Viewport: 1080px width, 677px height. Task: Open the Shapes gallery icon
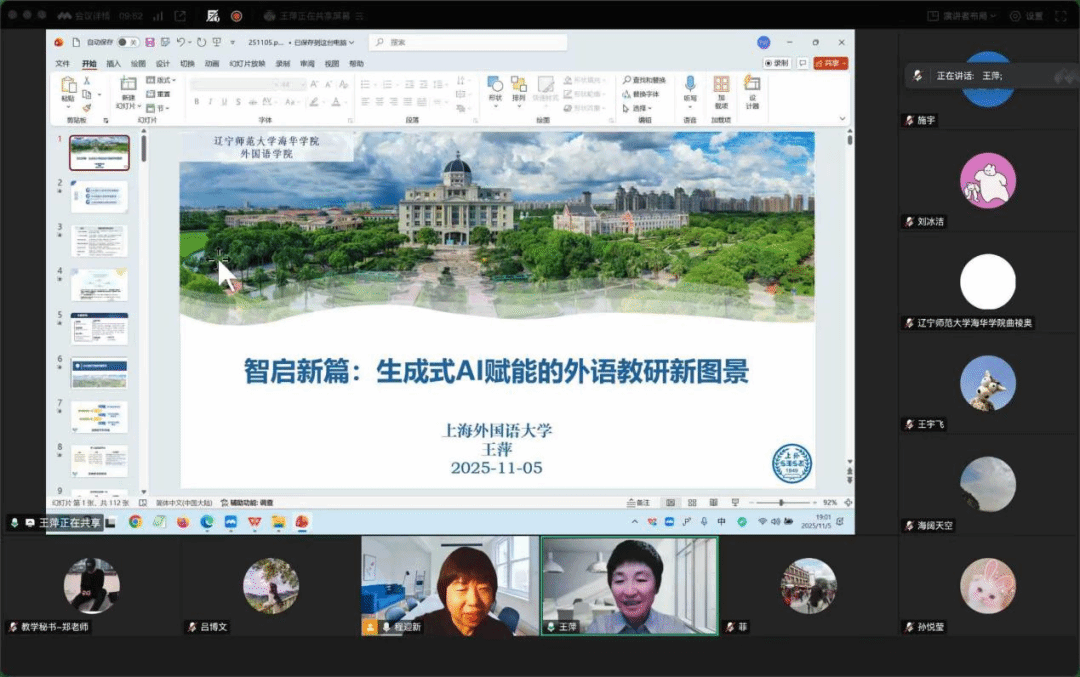(495, 86)
